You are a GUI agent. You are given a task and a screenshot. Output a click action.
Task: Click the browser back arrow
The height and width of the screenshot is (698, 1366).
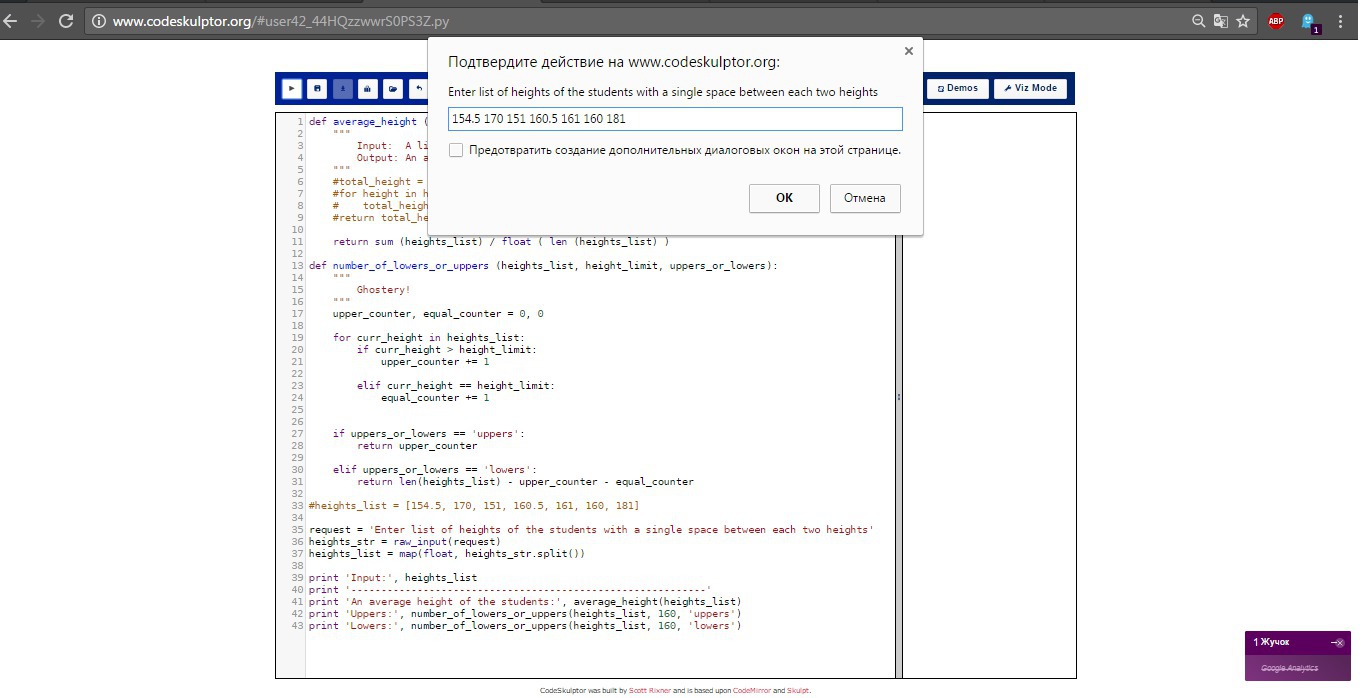[11, 20]
